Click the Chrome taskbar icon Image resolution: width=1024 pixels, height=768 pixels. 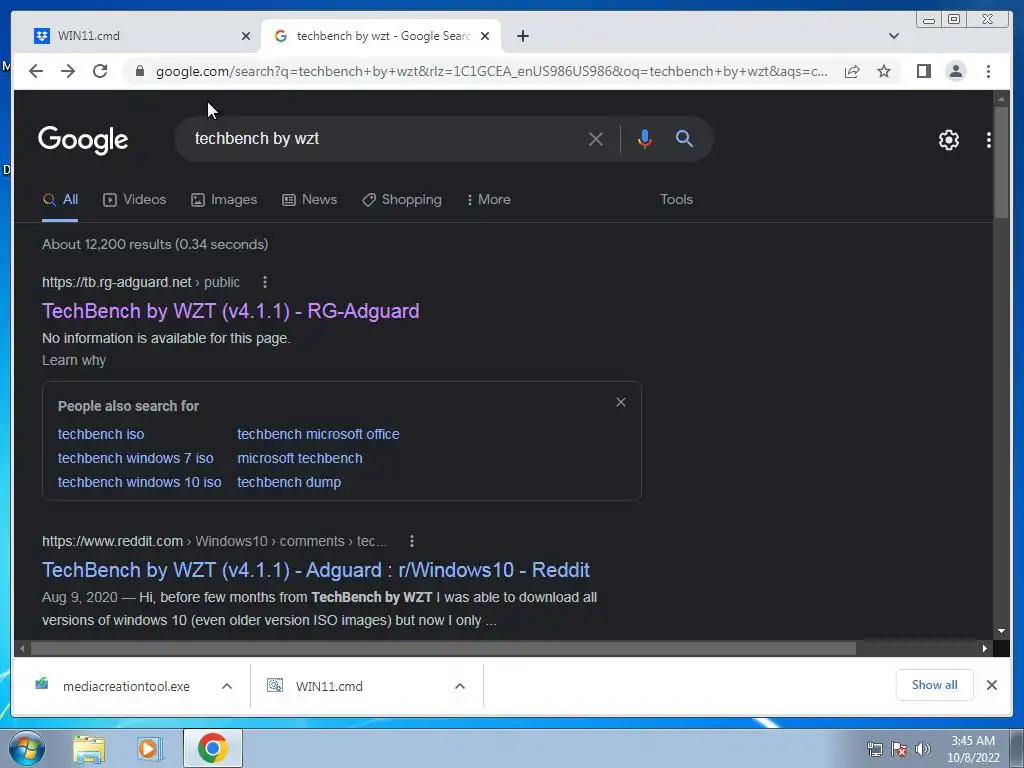[212, 748]
